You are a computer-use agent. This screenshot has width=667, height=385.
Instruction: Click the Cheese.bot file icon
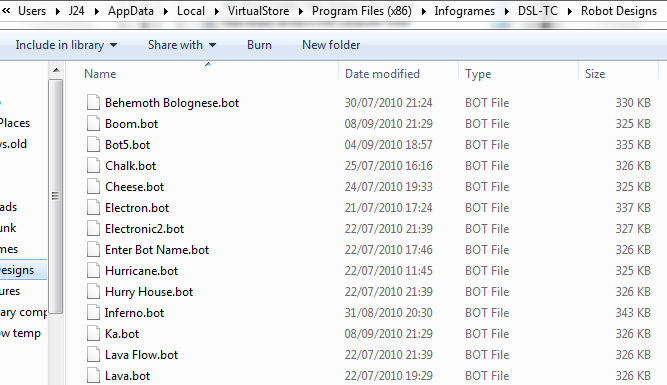pos(93,186)
